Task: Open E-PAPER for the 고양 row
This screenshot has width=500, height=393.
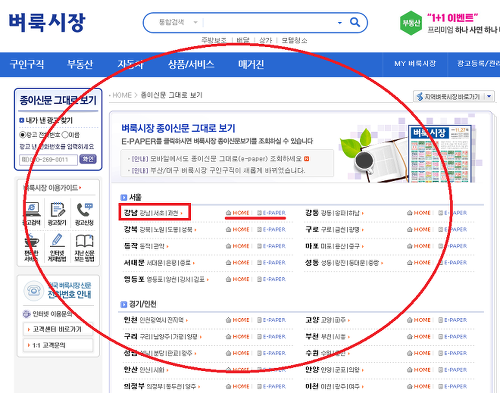Action: pyautogui.click(x=452, y=320)
